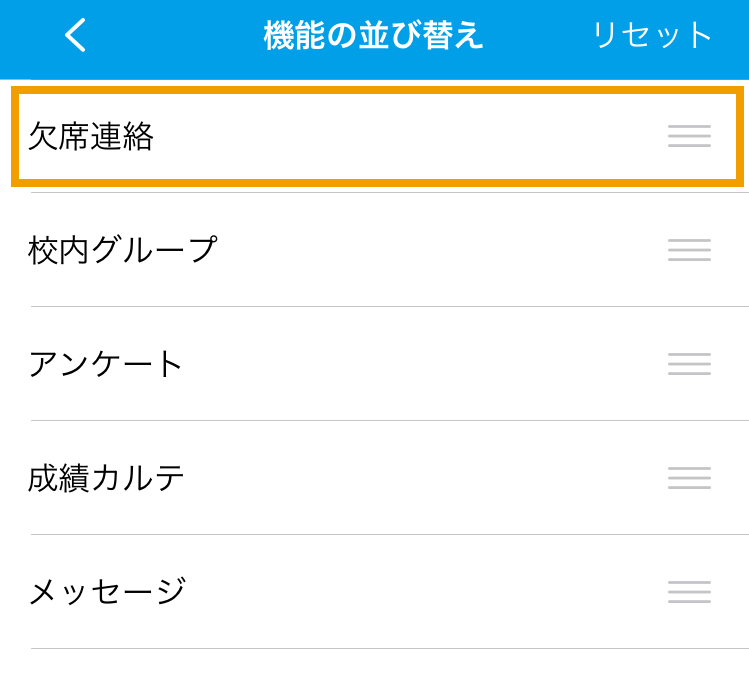Go back using the header arrow
749x676 pixels.
coord(75,35)
